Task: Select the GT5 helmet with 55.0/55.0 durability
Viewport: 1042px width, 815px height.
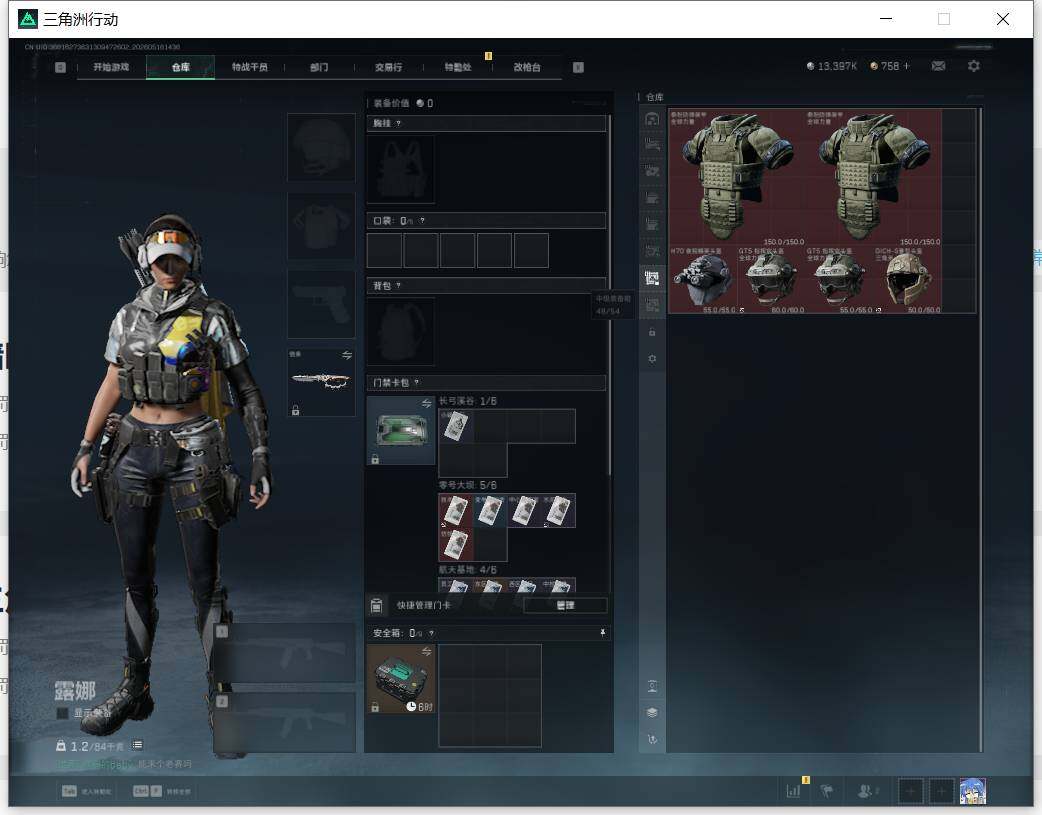Action: coord(839,279)
